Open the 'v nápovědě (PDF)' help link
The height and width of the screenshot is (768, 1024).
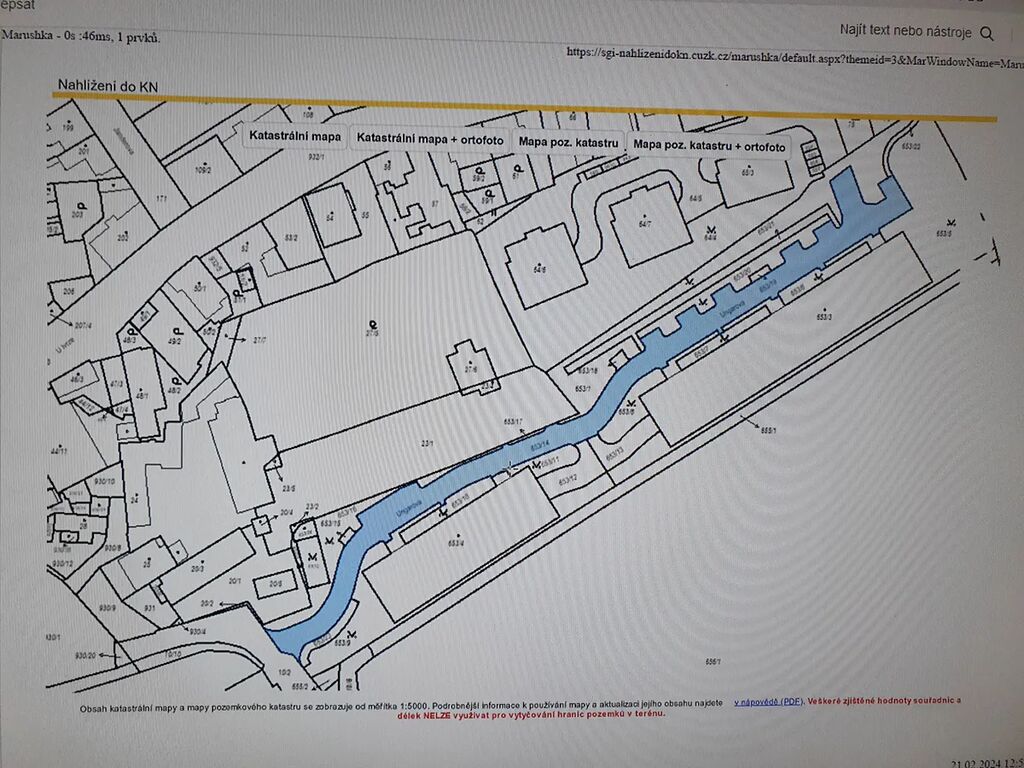pos(767,702)
